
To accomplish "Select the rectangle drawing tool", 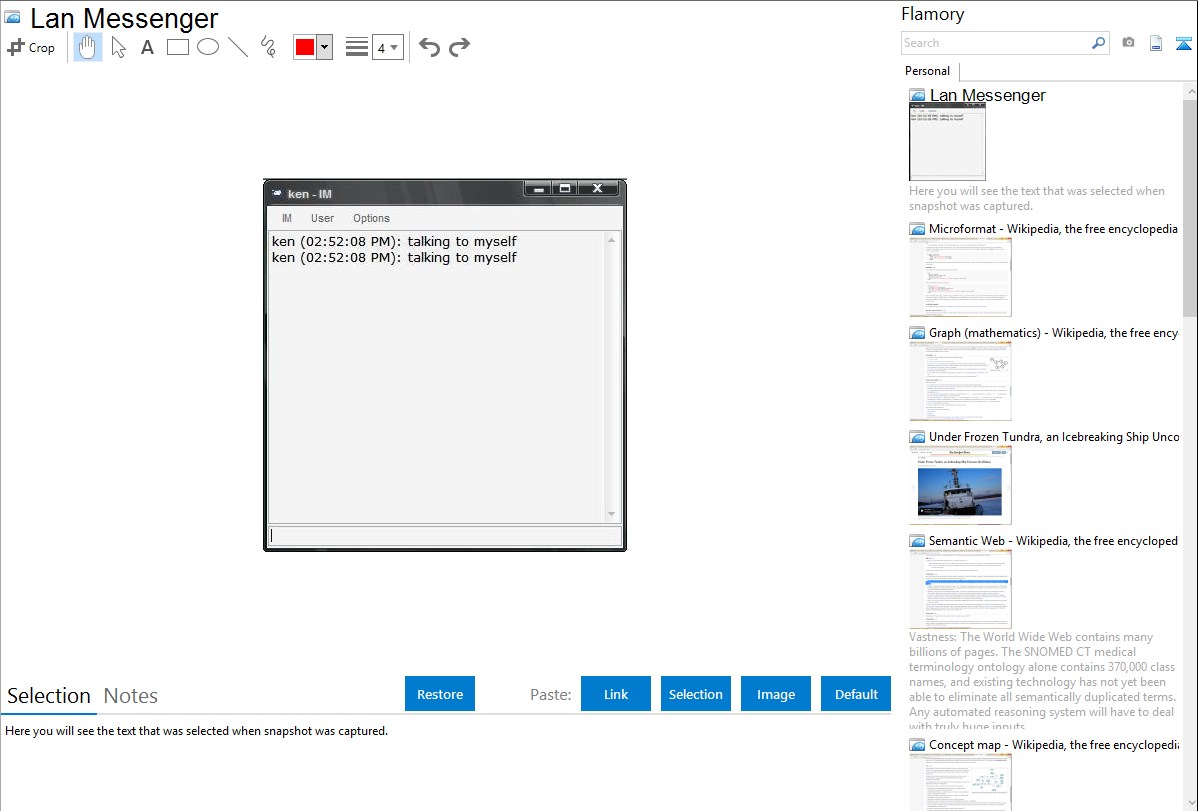I will (177, 47).
